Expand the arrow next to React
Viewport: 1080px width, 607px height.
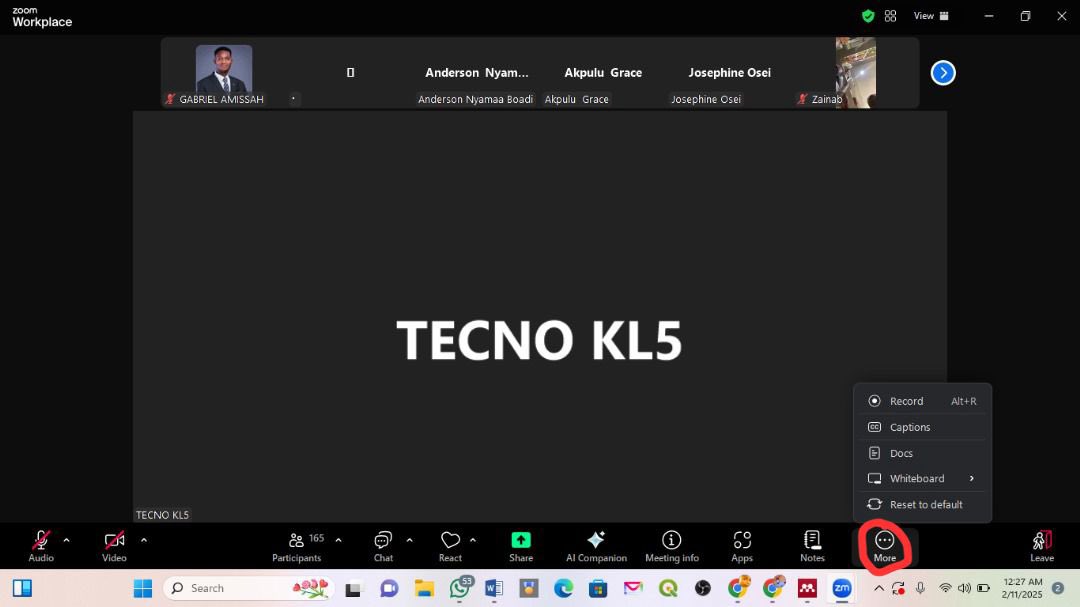(472, 541)
